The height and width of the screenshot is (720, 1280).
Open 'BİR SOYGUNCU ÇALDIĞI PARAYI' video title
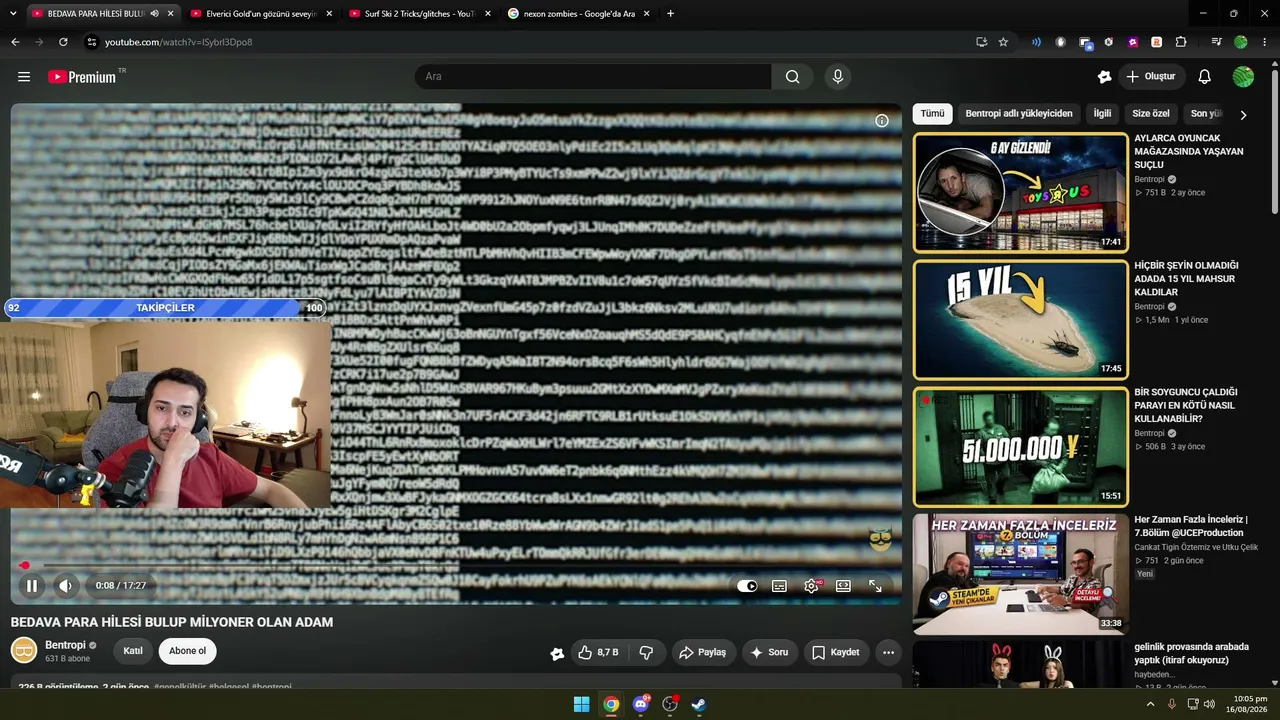(x=1186, y=405)
